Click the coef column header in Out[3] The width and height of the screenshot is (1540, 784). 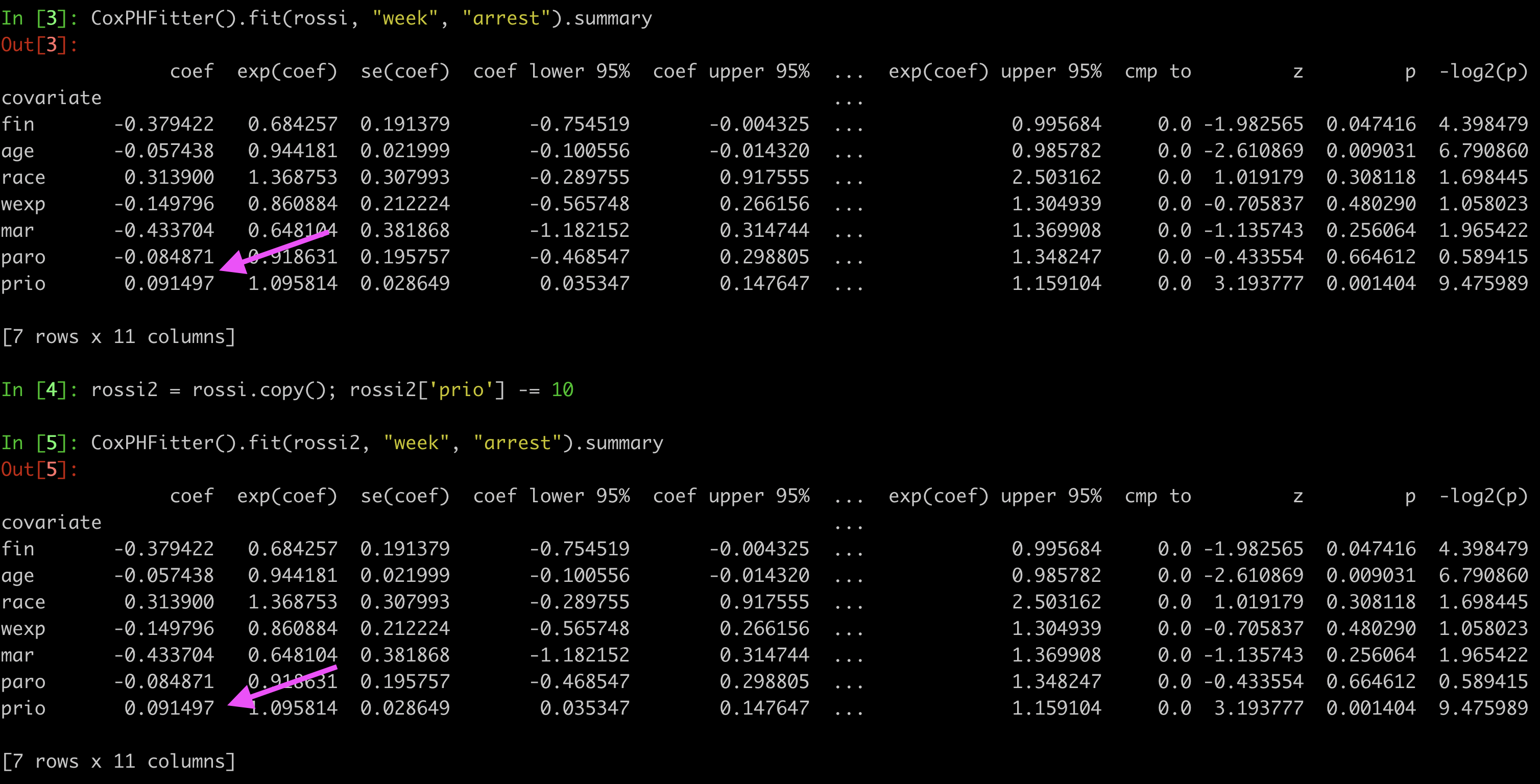[x=192, y=71]
